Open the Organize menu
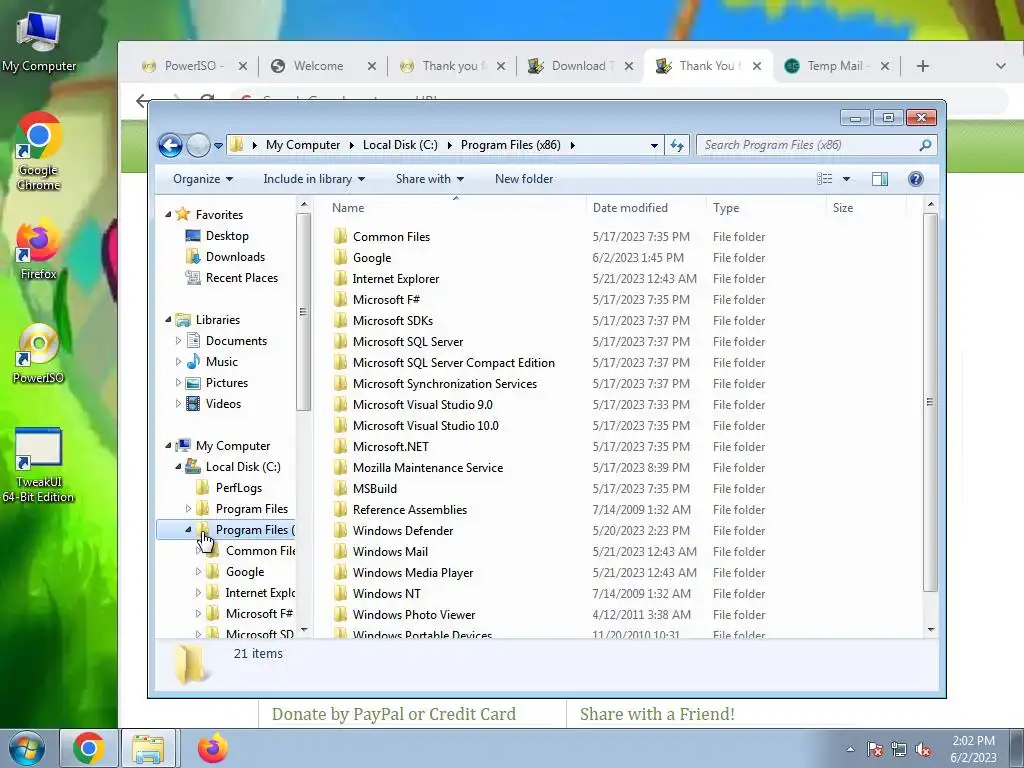Screen dimensions: 1024x768 tap(203, 179)
